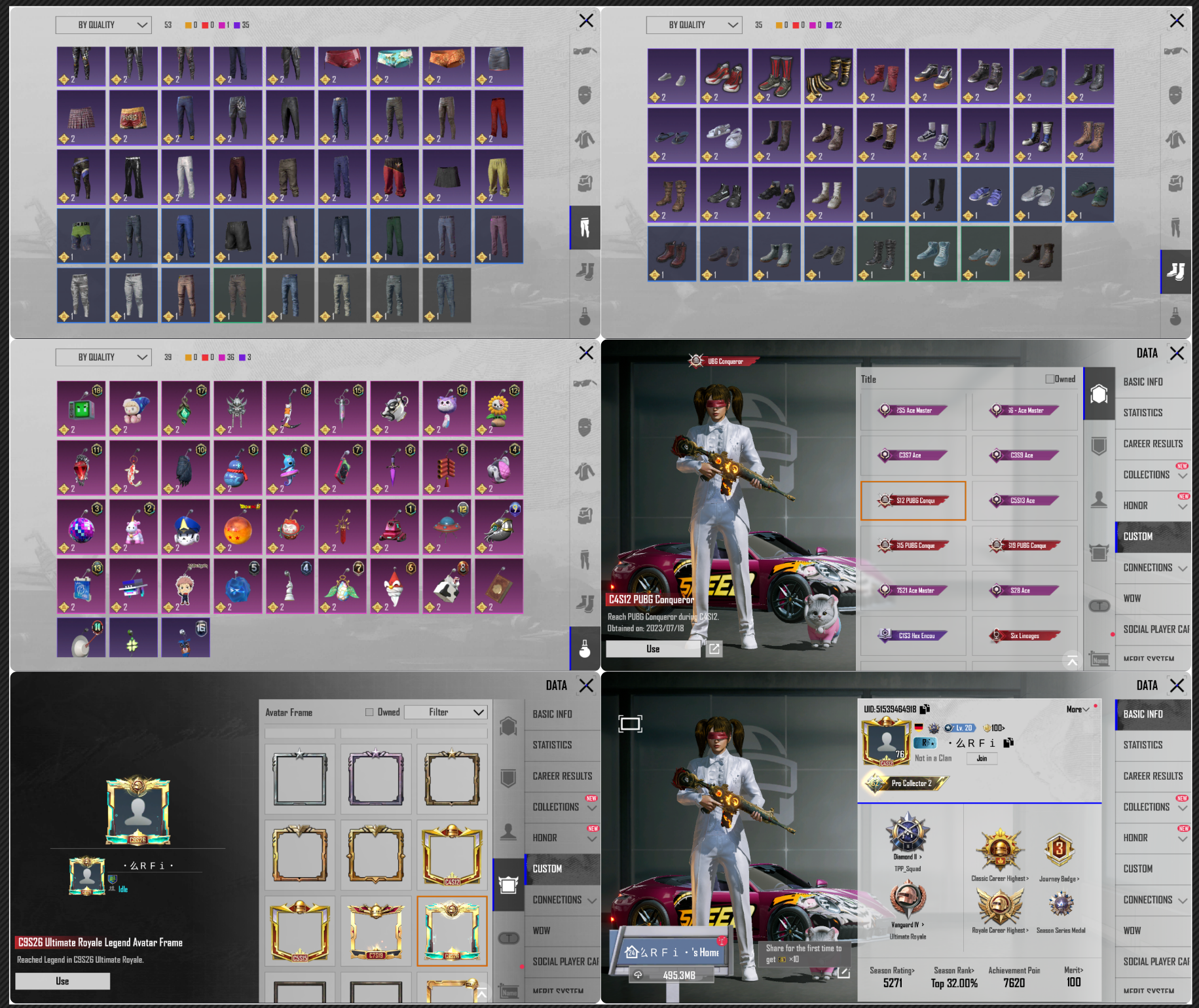Click the purple quality swatch in pants inventory

click(x=236, y=25)
